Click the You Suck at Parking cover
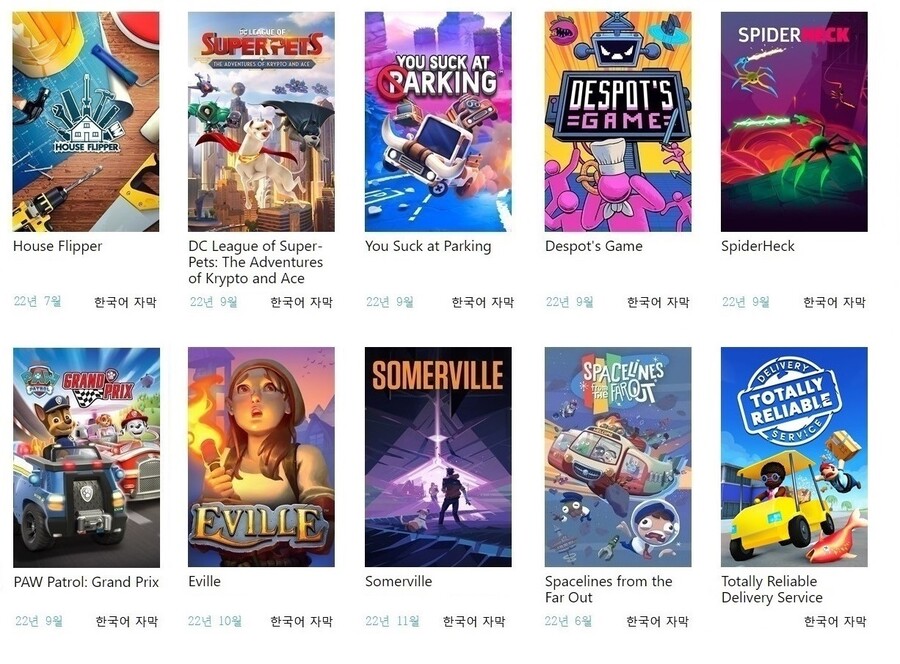 tap(438, 122)
